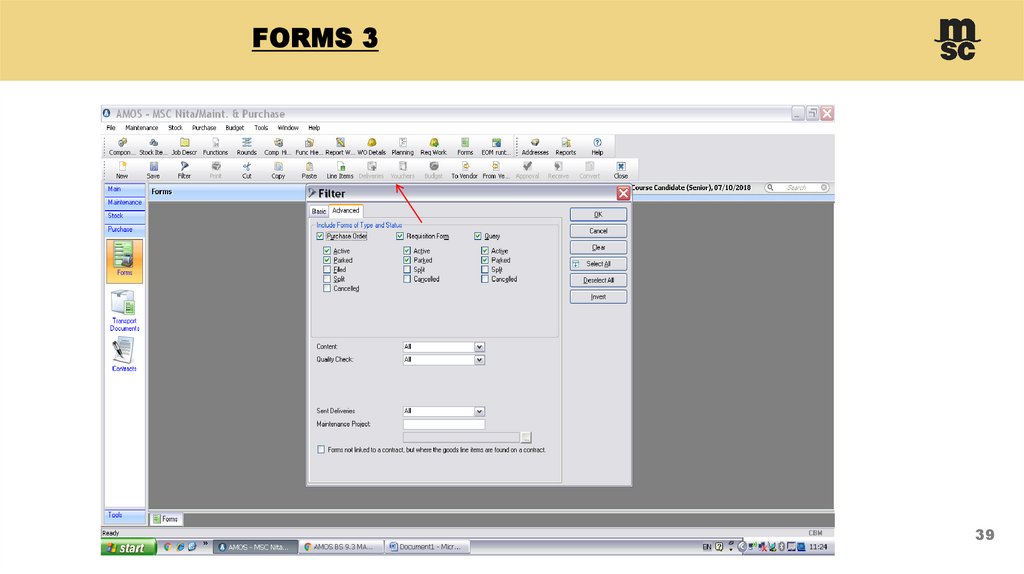Open the Planning toolbar icon
The width and height of the screenshot is (1024, 574).
402,146
